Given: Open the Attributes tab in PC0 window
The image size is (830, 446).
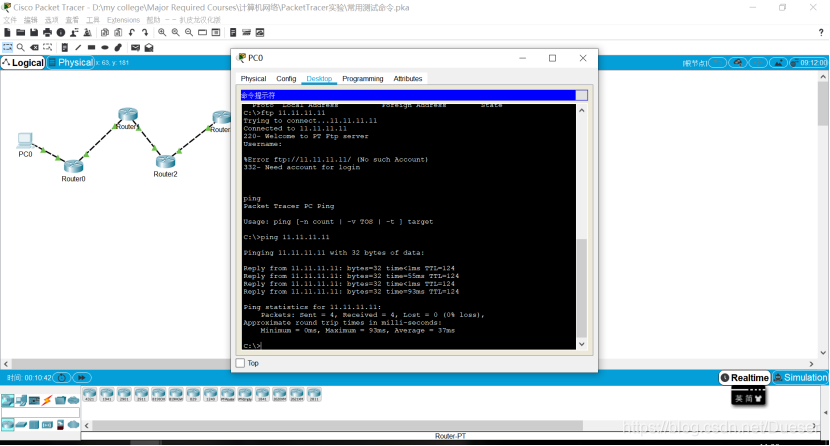Looking at the screenshot, I should (408, 78).
